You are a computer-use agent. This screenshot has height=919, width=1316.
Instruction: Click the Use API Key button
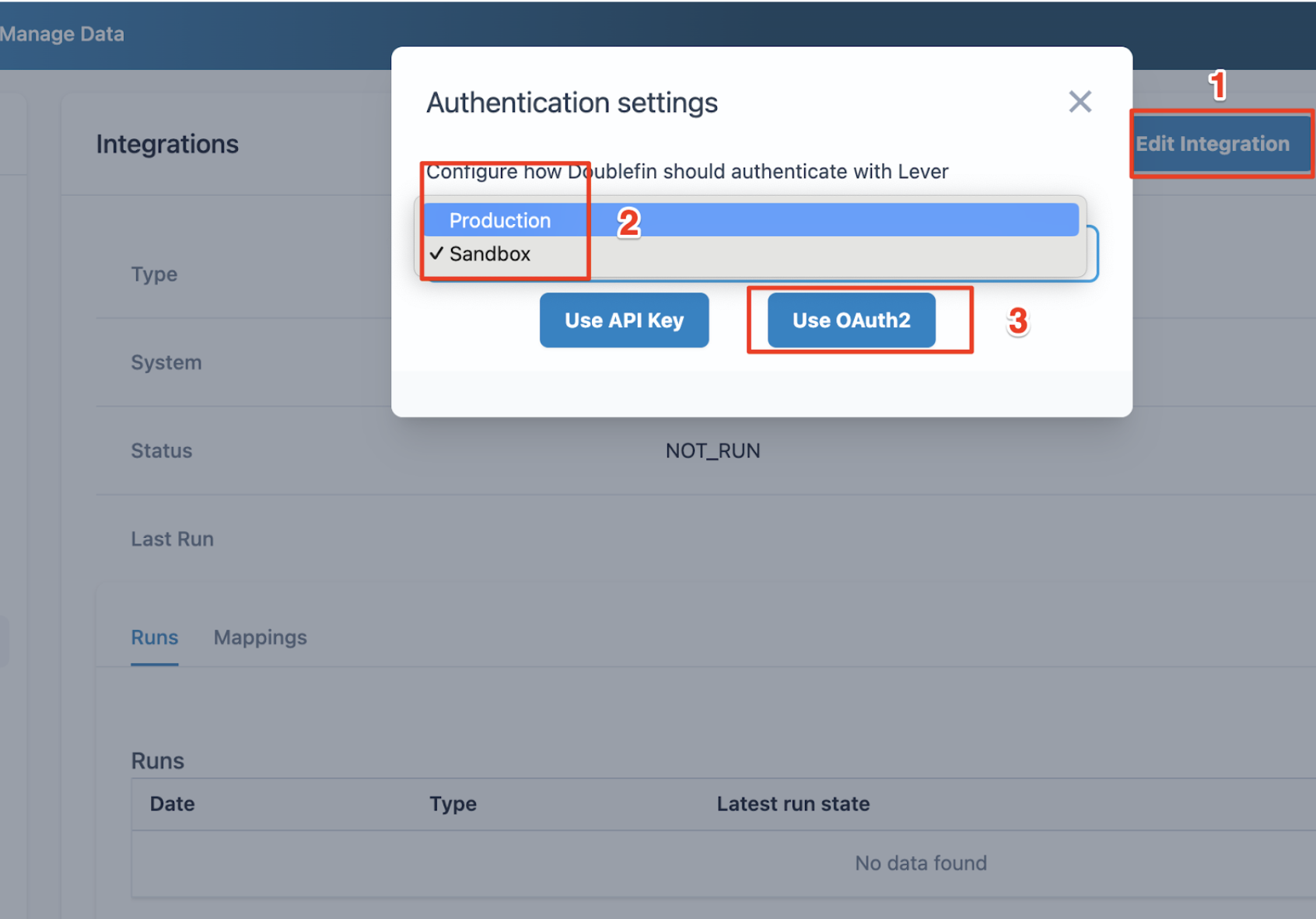coord(624,320)
